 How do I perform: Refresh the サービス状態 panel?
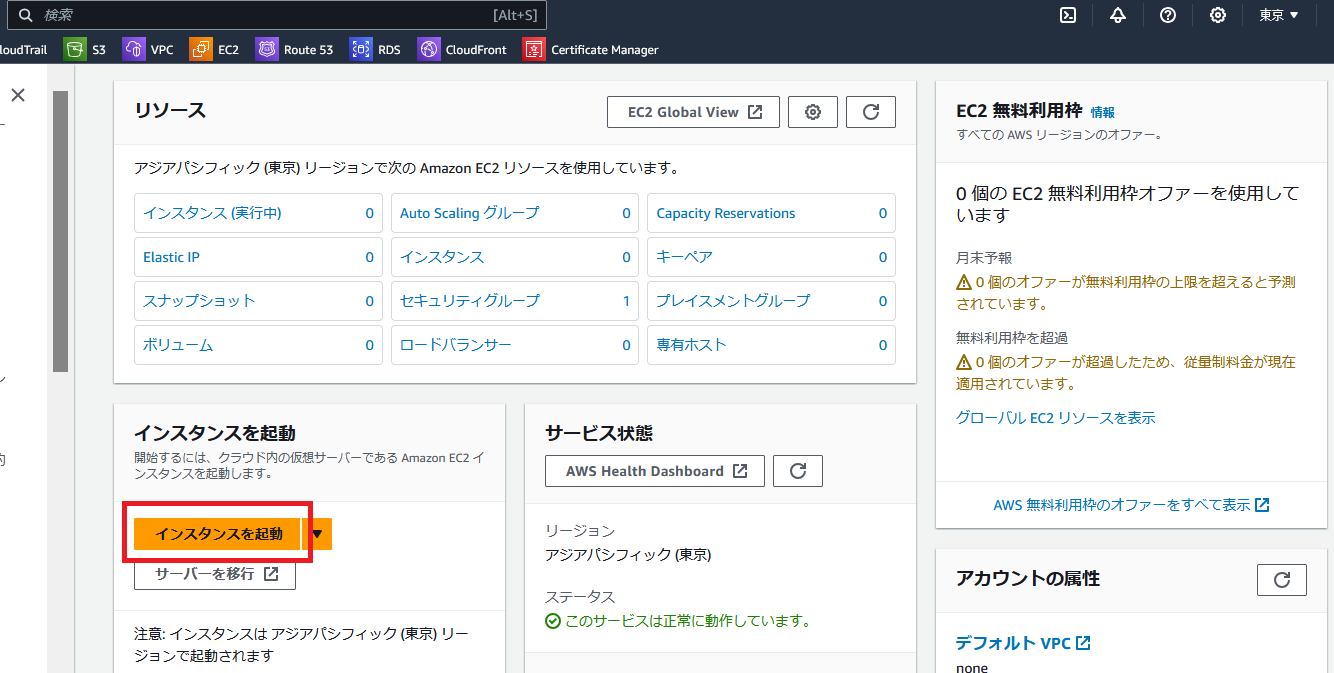(798, 471)
